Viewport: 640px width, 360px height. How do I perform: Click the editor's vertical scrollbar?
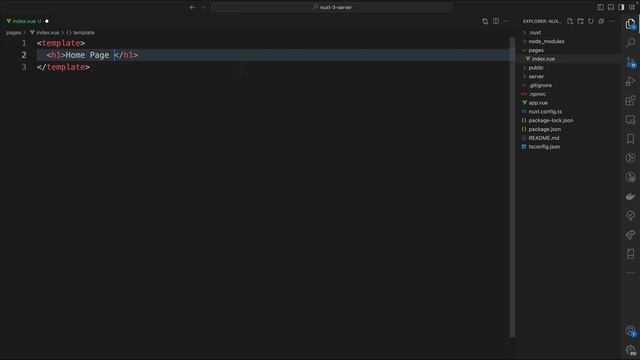(512, 187)
